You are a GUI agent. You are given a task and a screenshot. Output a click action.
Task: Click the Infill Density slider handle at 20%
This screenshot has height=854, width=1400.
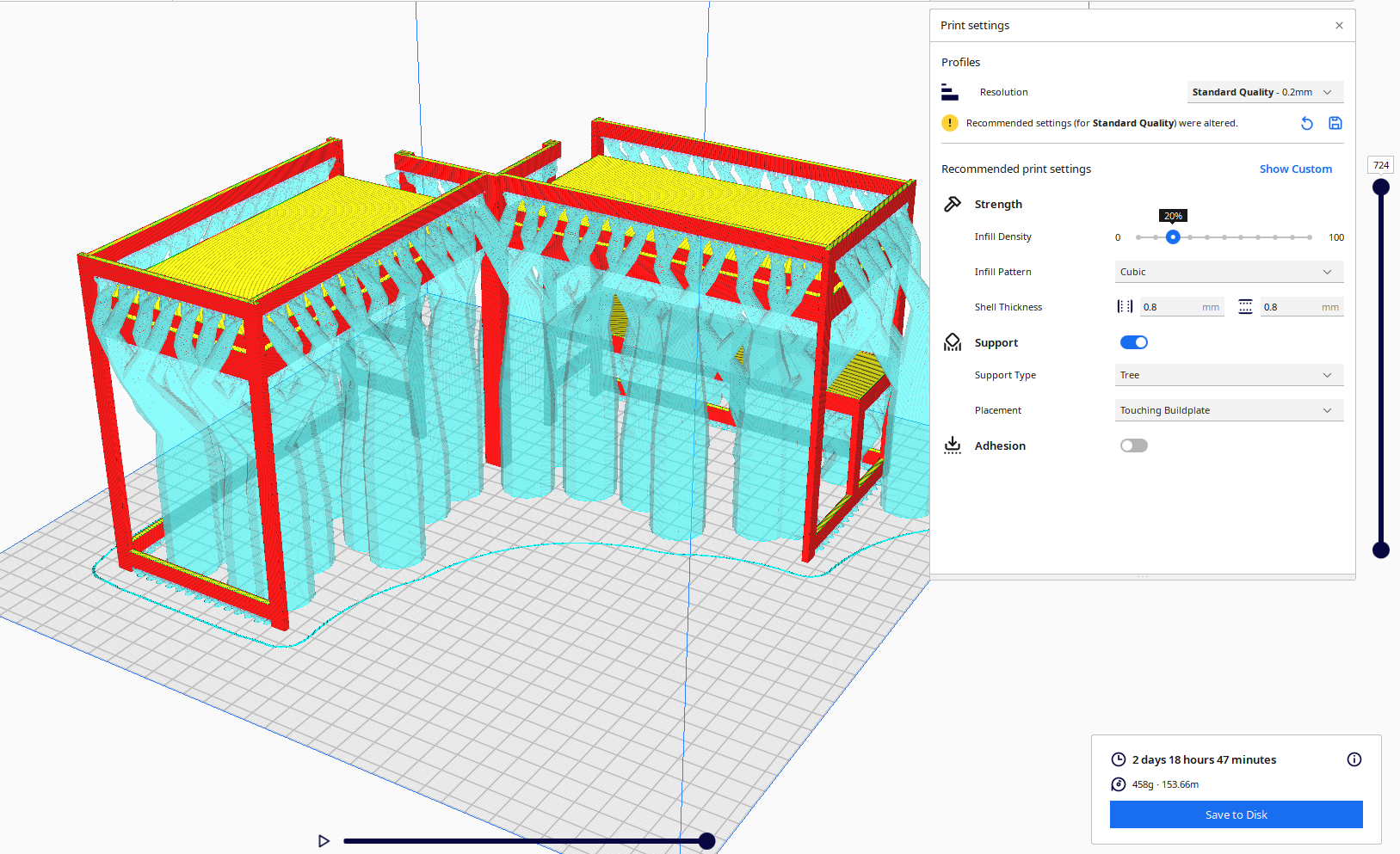coord(1173,237)
